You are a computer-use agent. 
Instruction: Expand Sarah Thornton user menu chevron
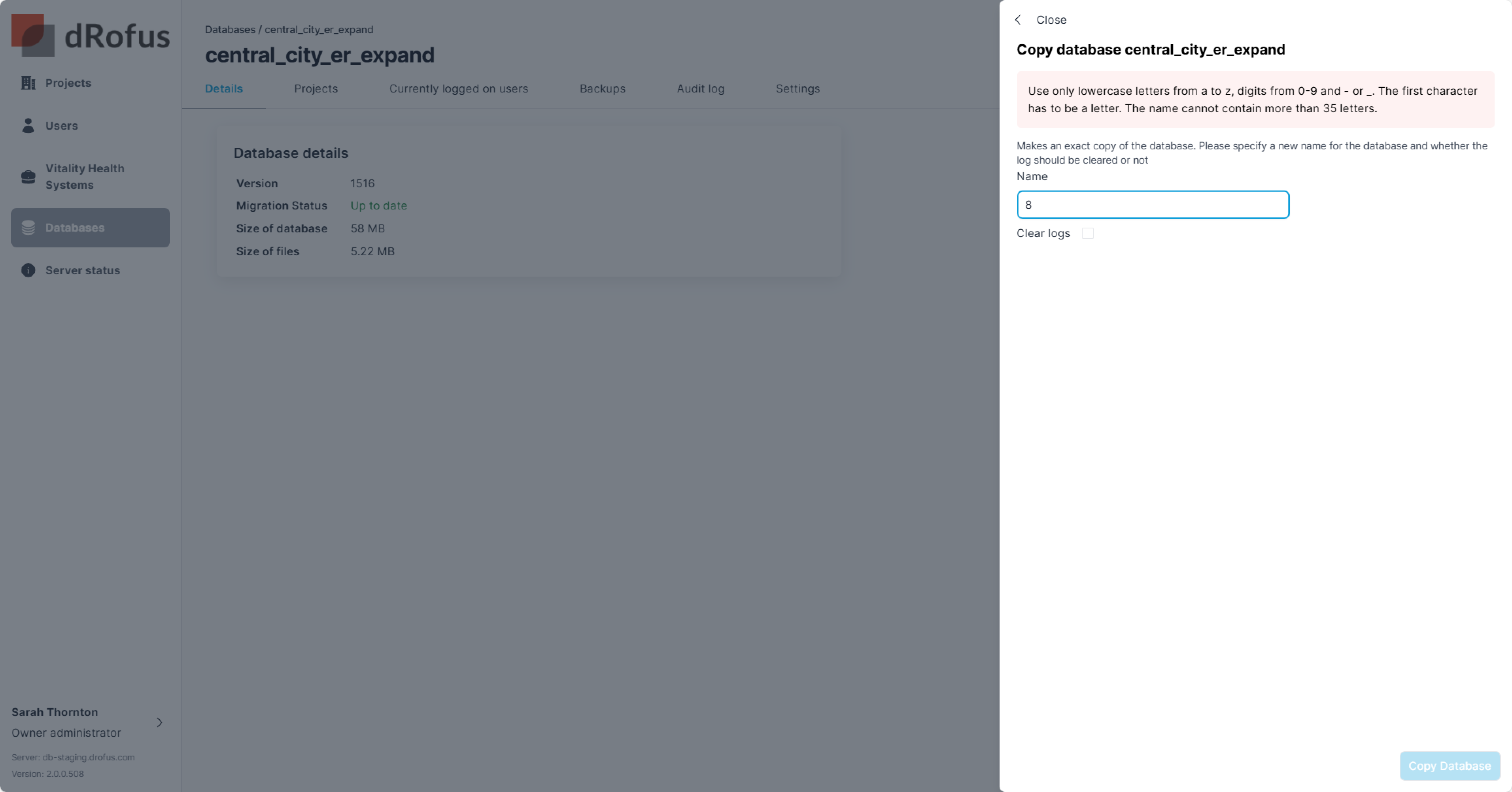click(x=159, y=722)
